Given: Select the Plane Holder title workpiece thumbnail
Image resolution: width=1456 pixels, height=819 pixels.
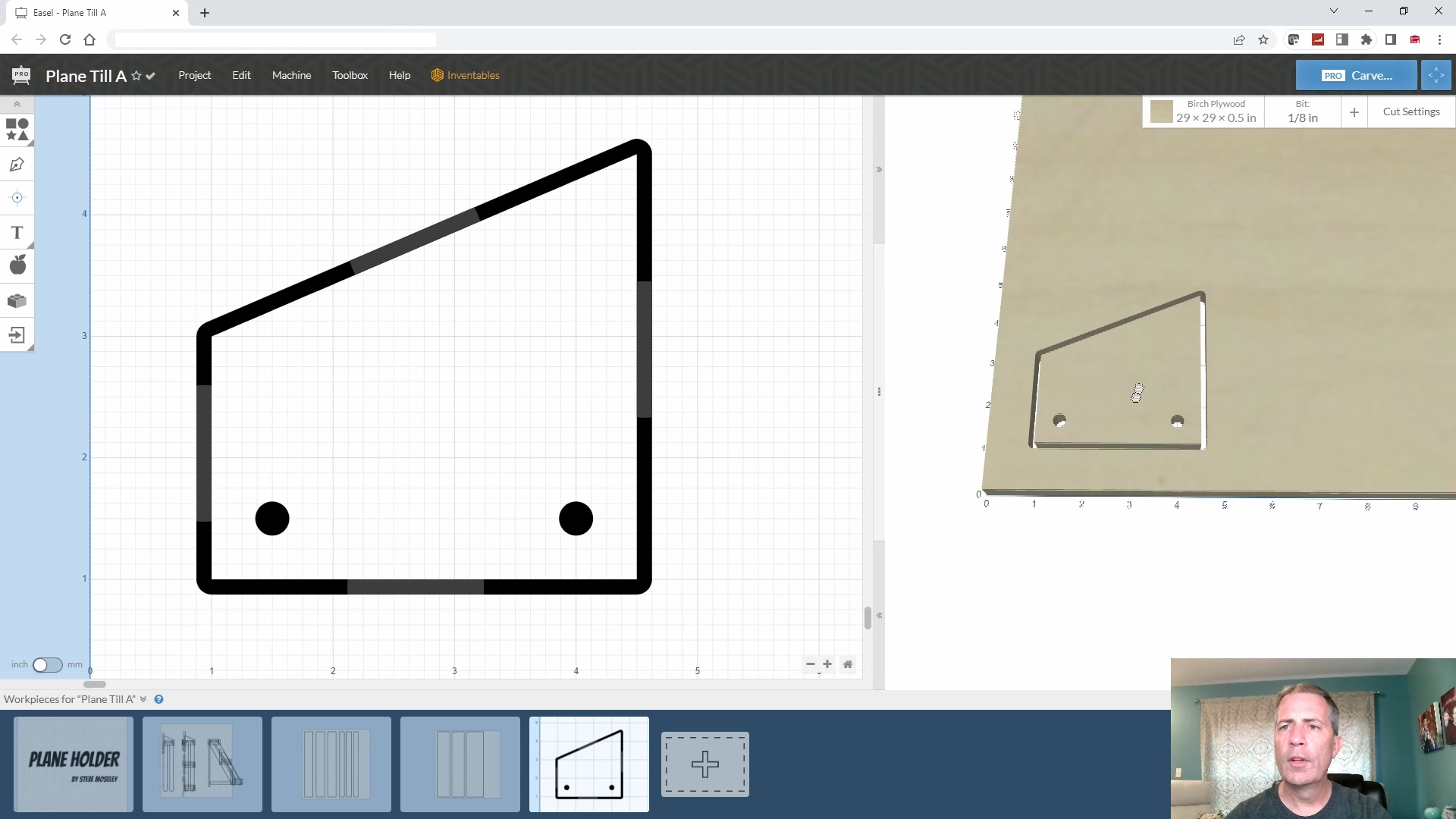Looking at the screenshot, I should click(74, 764).
